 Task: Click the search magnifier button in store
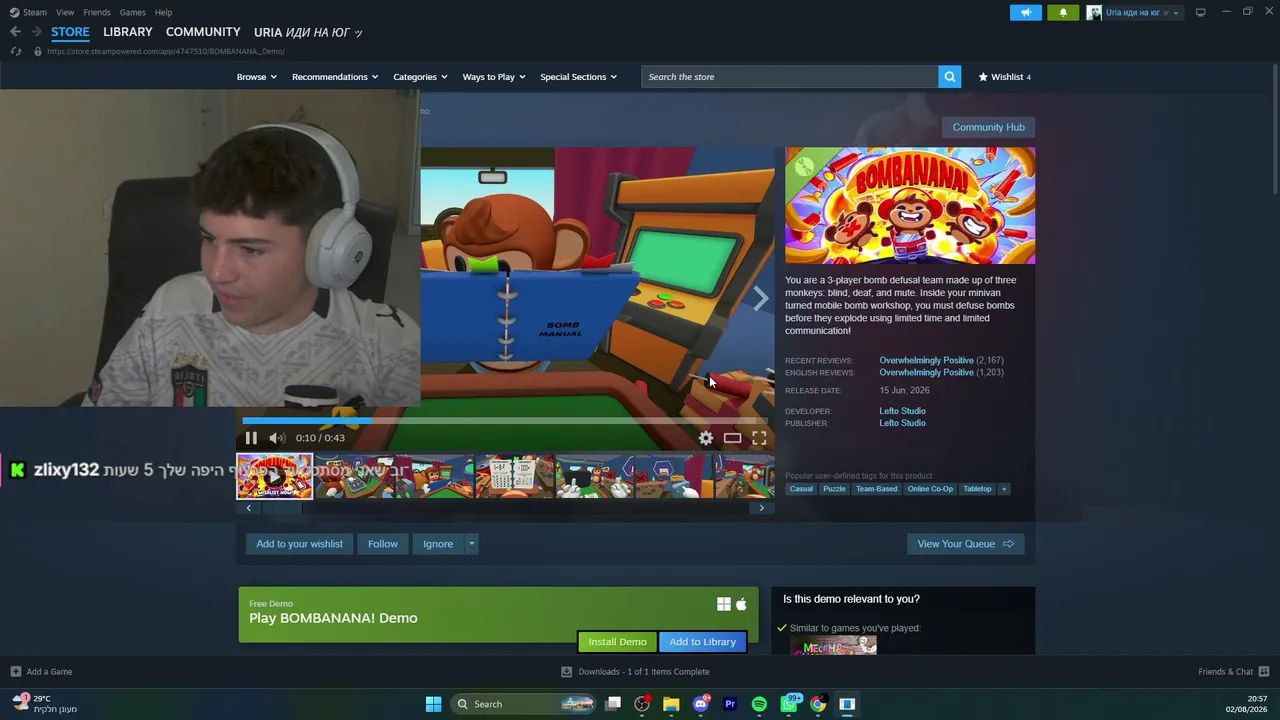[x=949, y=77]
